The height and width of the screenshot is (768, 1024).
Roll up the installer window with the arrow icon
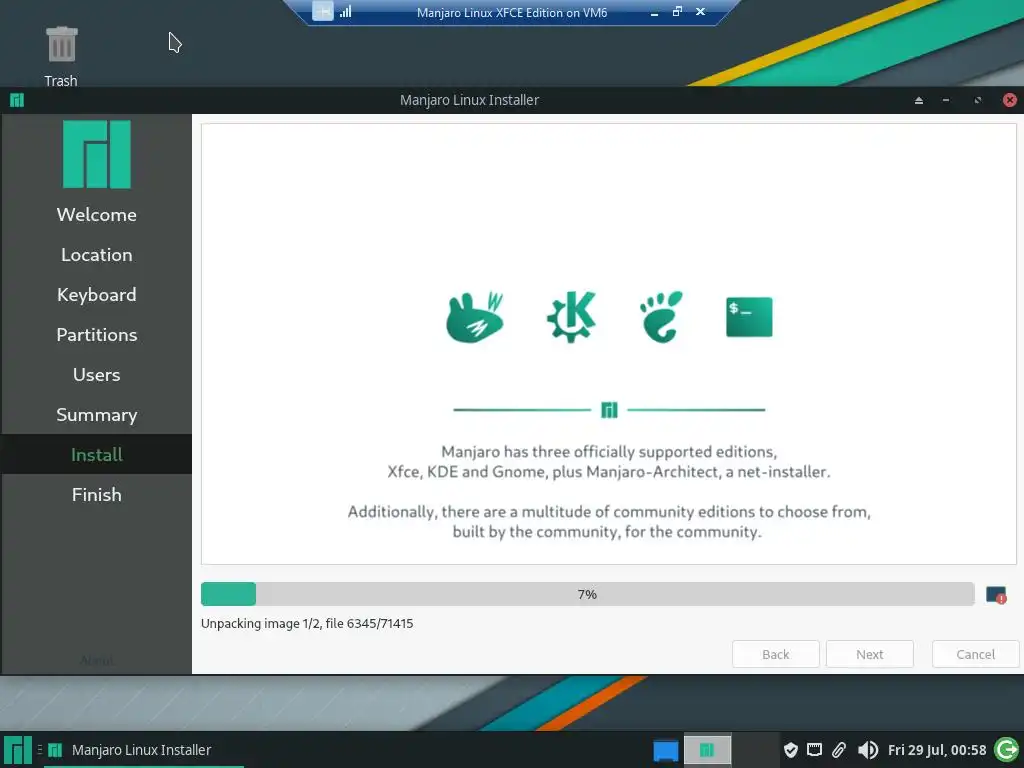pos(919,100)
